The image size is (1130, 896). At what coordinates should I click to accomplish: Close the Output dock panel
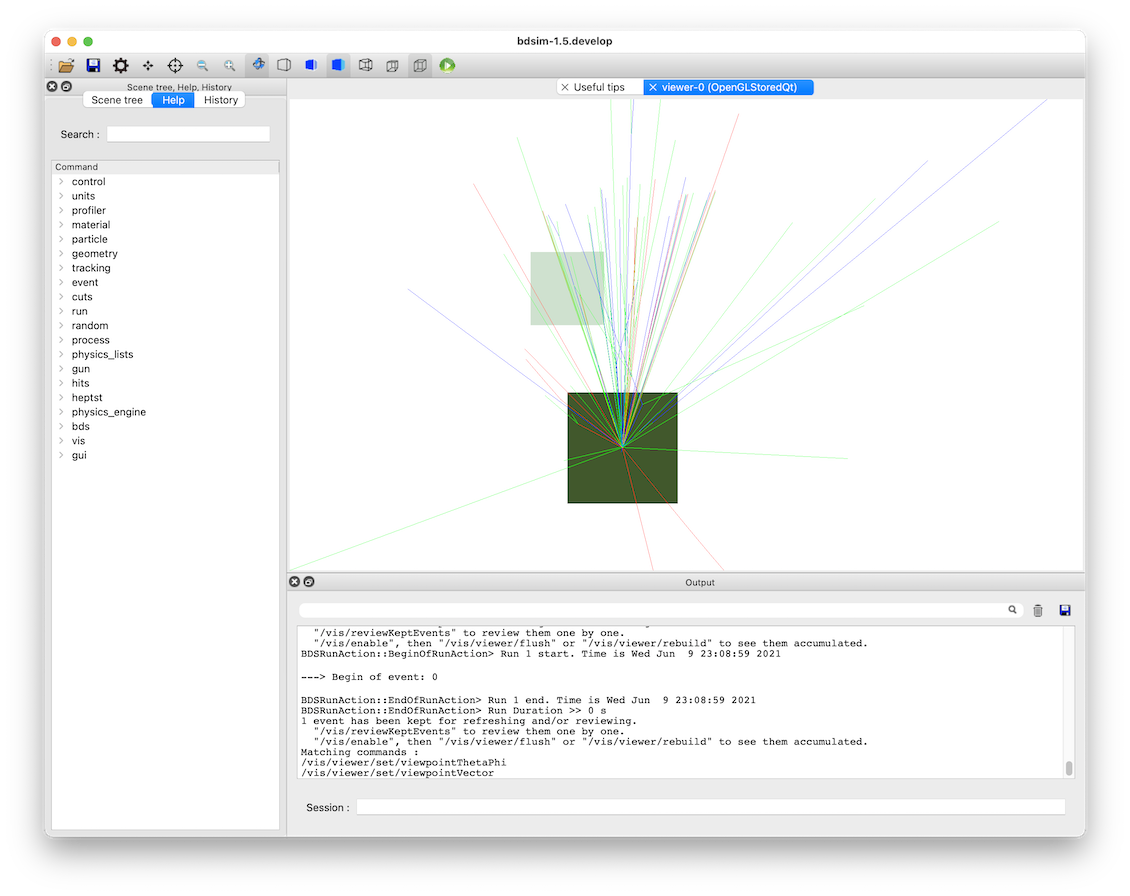pos(294,582)
